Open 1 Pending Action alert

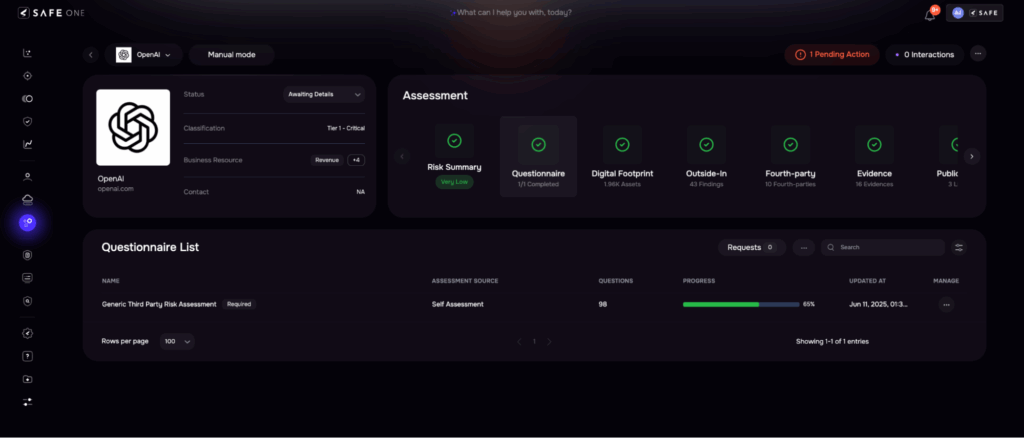point(832,54)
